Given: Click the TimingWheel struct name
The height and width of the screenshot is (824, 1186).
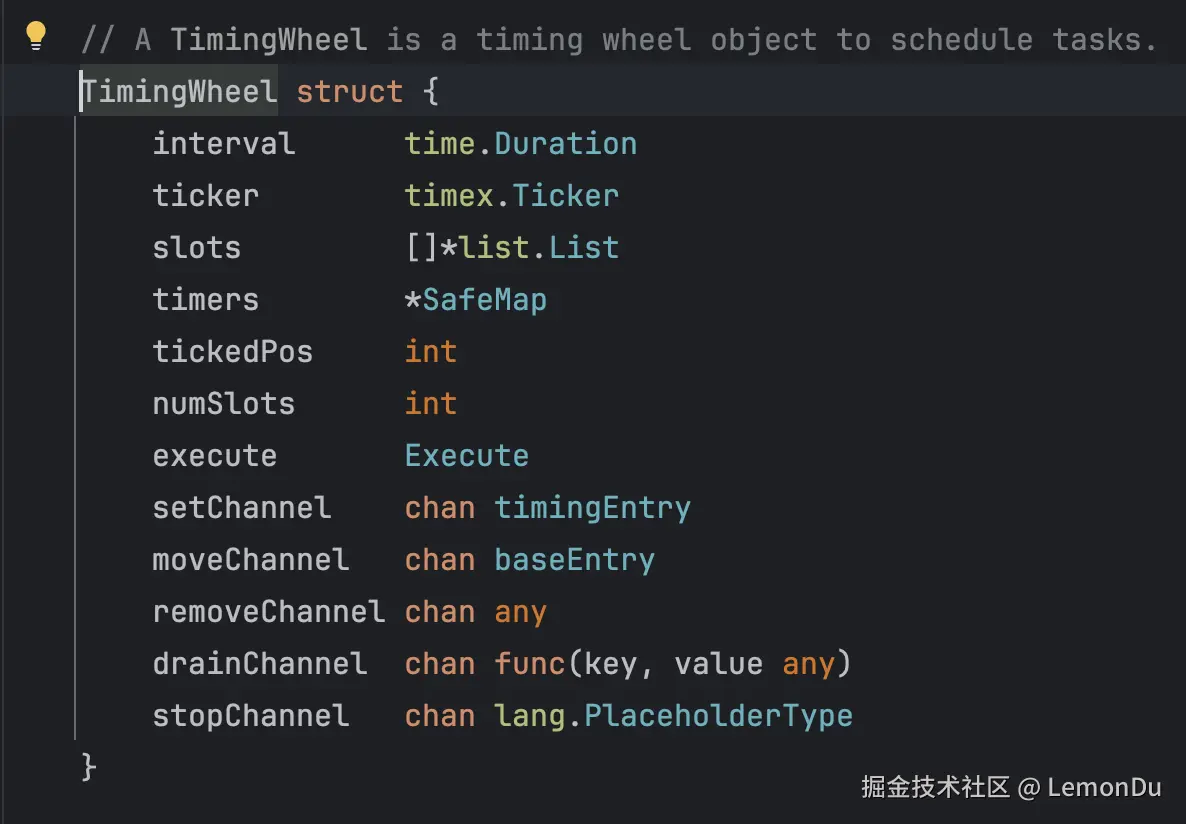Looking at the screenshot, I should point(179,92).
